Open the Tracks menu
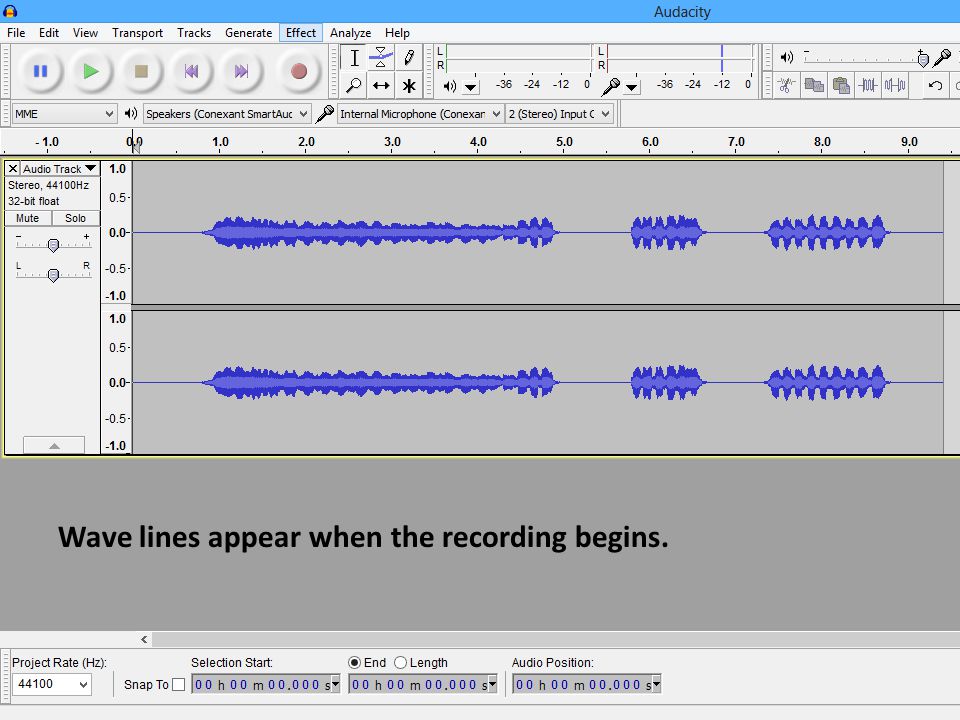This screenshot has width=960, height=720. 194,32
